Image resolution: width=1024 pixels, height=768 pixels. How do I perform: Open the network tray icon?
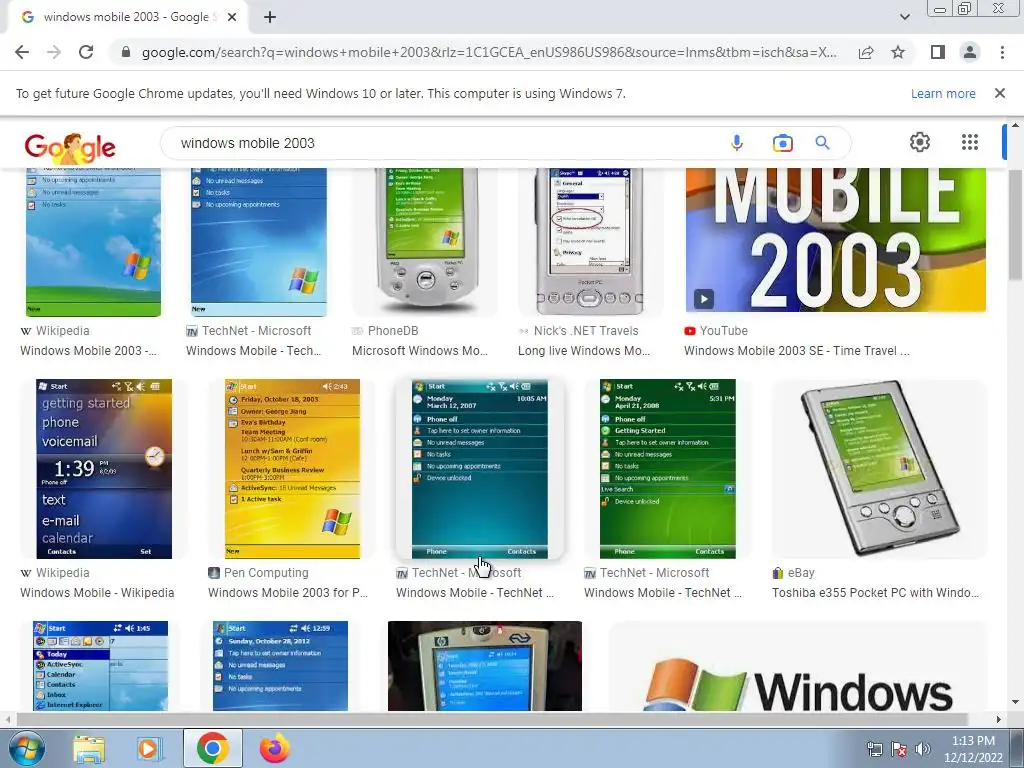pos(874,749)
